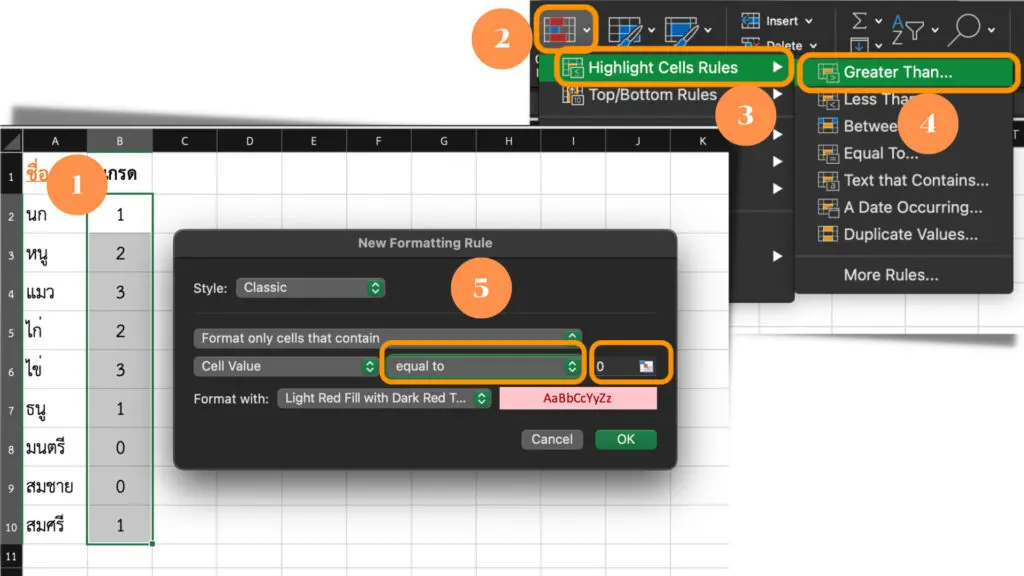1024x576 pixels.
Task: Open the 'equal to' condition dropdown
Action: click(x=484, y=367)
